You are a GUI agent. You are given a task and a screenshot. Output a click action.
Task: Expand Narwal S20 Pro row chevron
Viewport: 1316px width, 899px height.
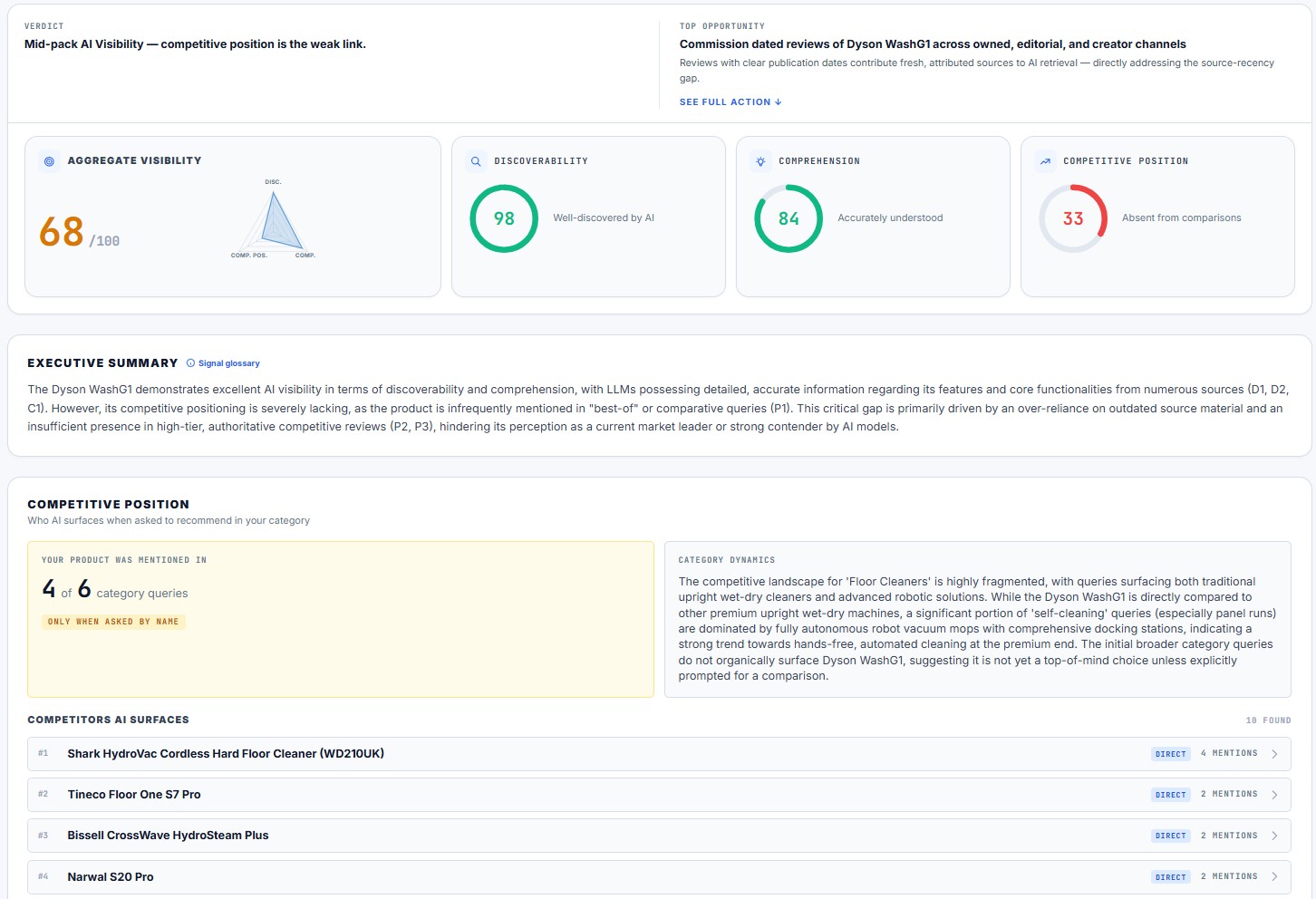click(x=1274, y=876)
